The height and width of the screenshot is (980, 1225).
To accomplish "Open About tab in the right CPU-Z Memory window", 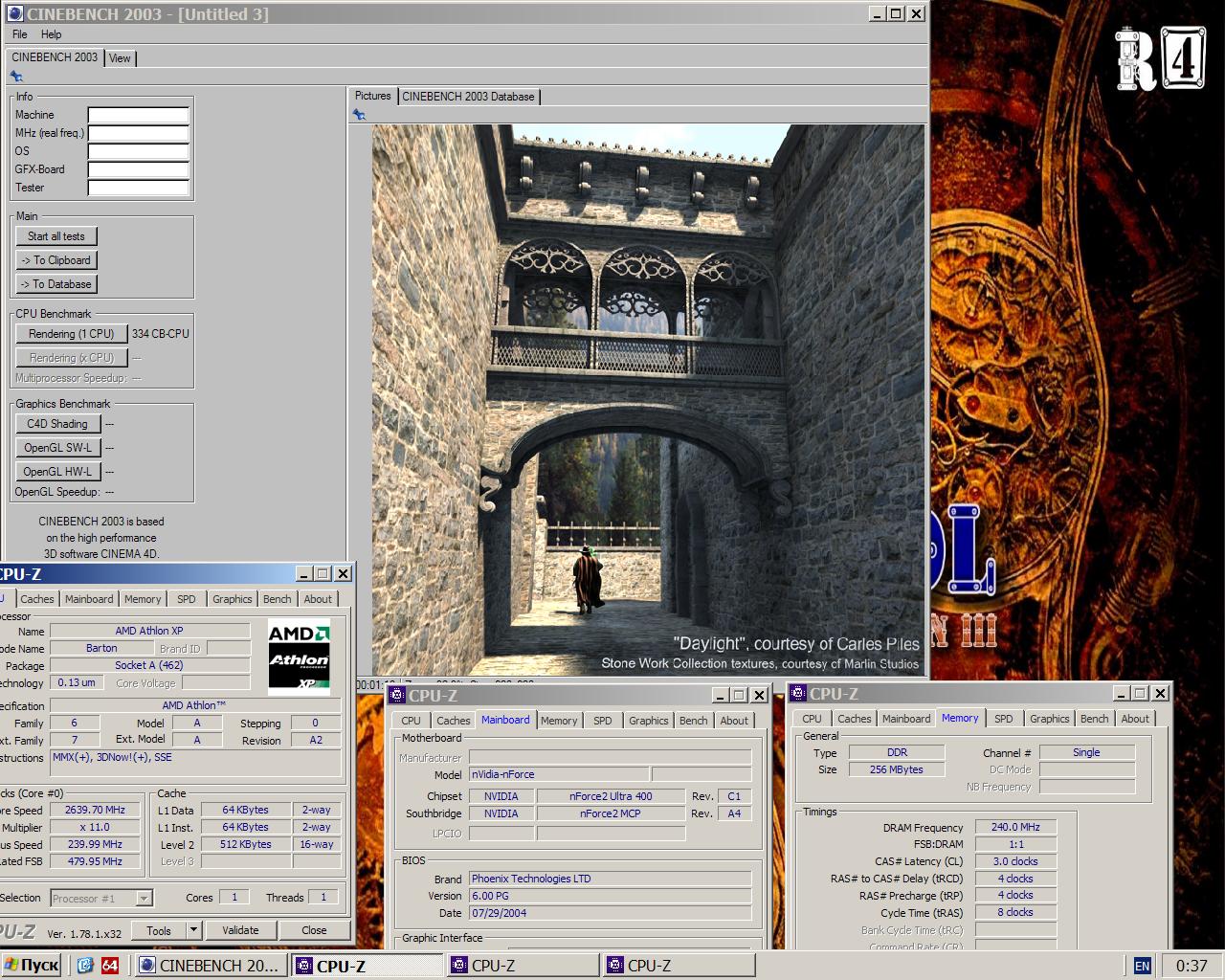I will [x=1135, y=719].
